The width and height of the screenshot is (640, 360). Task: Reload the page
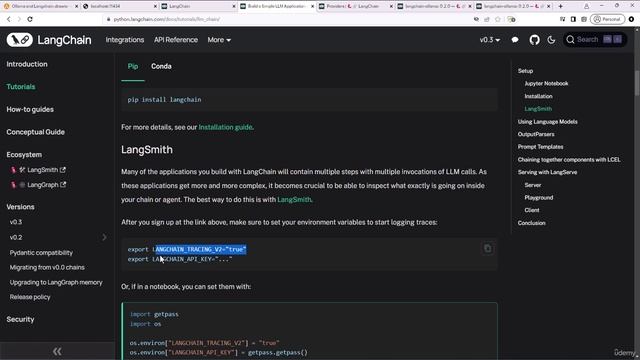(30, 19)
